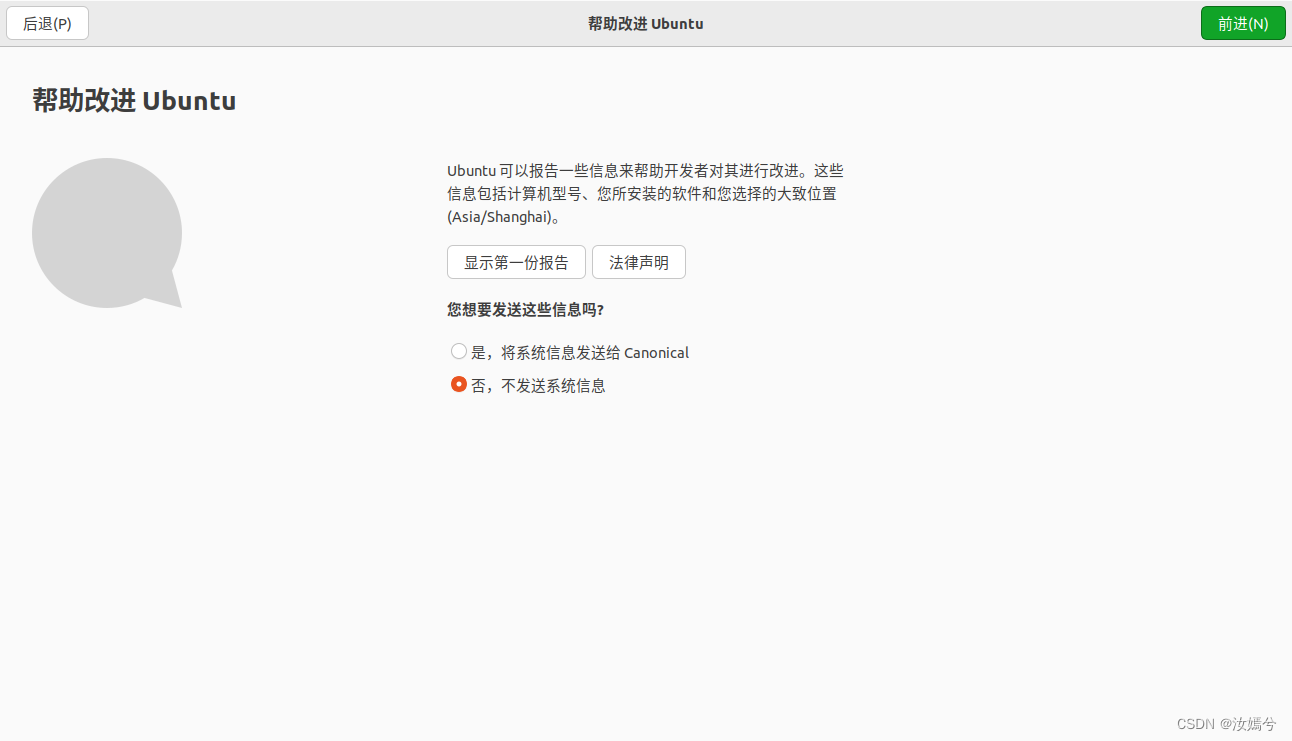Click the 帮助改进 Ubuntu window title

[x=646, y=23]
